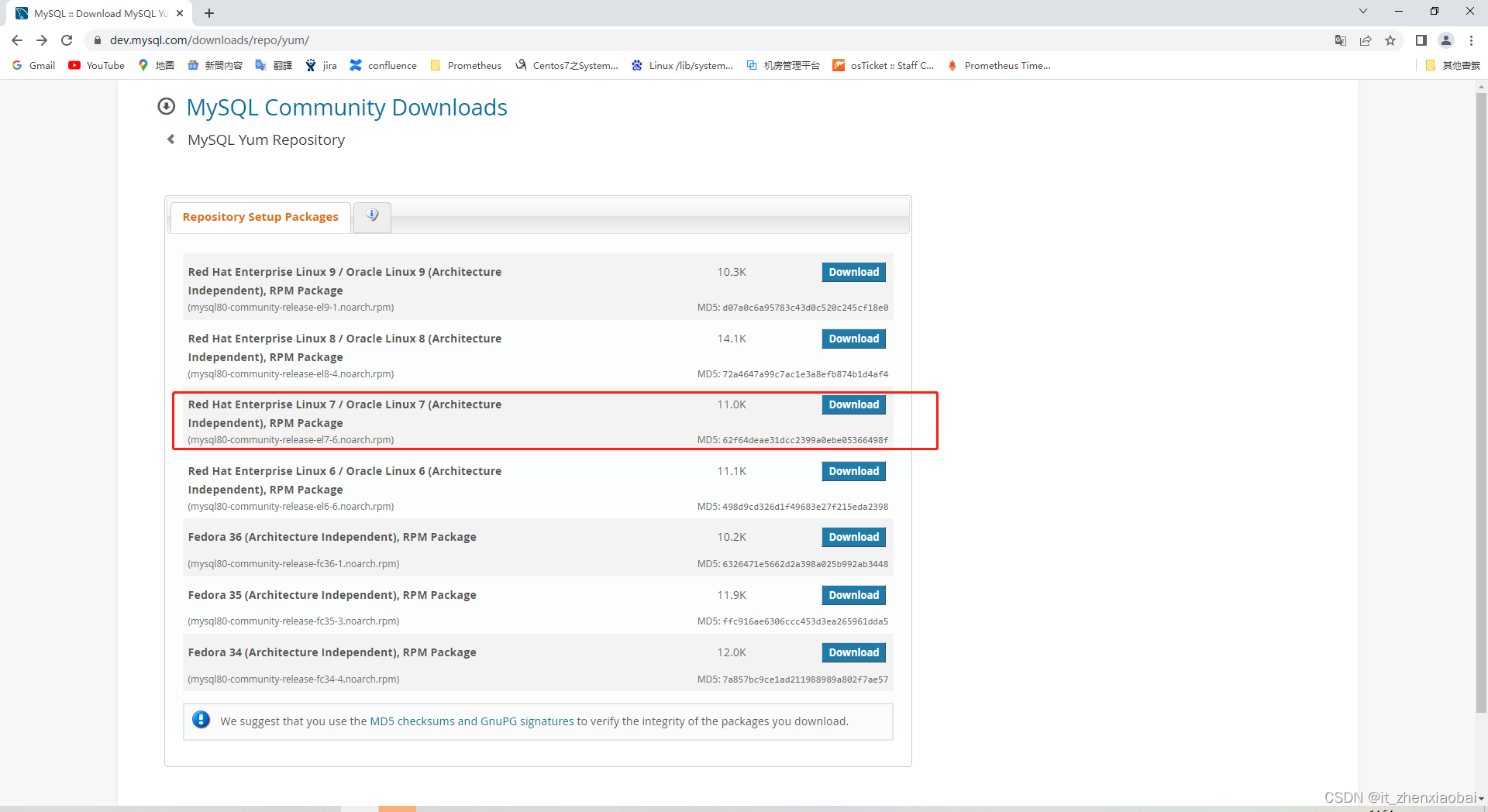Screen dimensions: 1488x812
Task: Click filename mysql80-community-release-fc34-4.noarch.rpm
Action: [294, 680]
